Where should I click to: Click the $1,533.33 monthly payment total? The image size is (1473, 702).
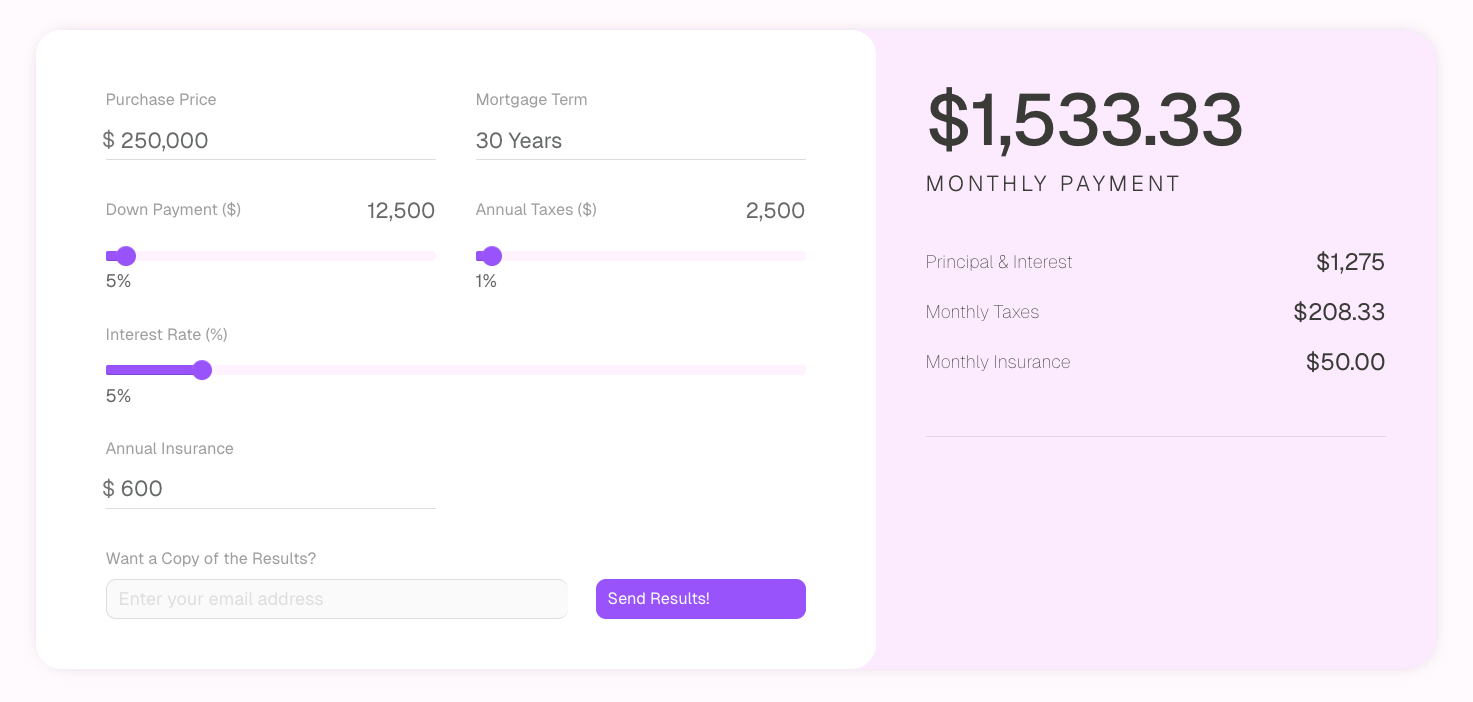[x=1085, y=121]
